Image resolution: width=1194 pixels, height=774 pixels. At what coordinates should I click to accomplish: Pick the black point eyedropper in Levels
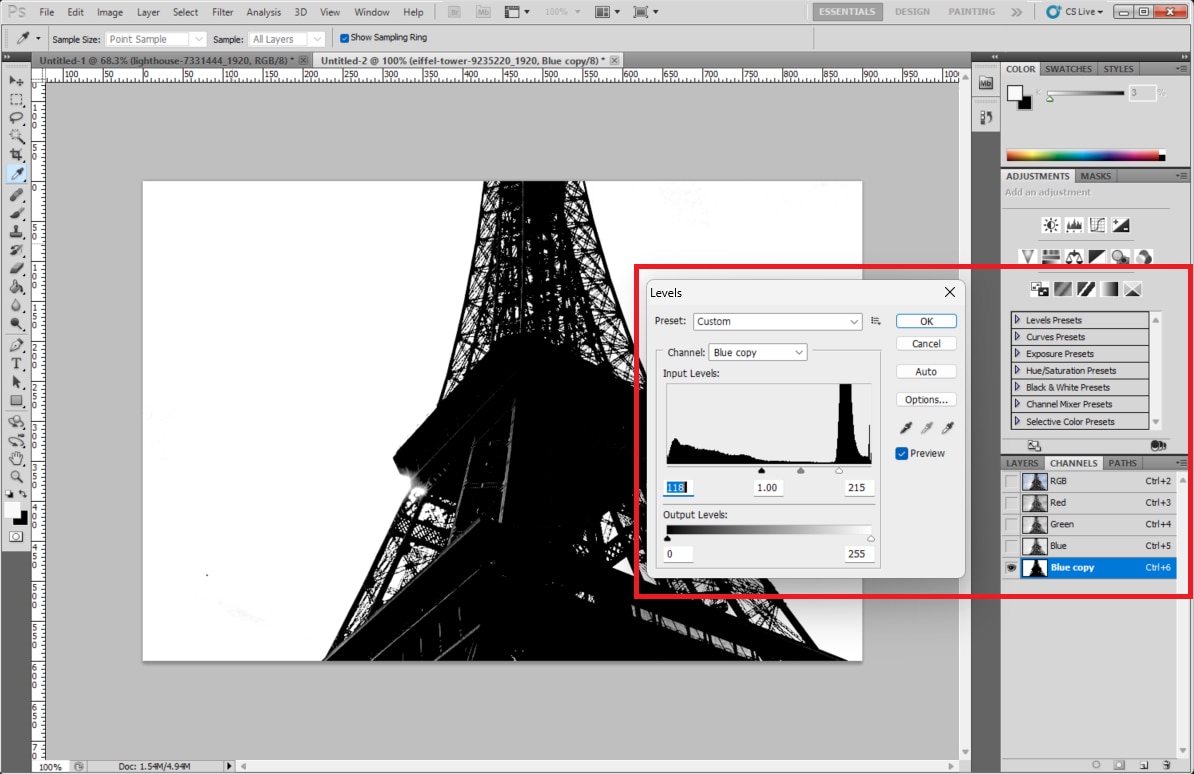click(x=906, y=428)
